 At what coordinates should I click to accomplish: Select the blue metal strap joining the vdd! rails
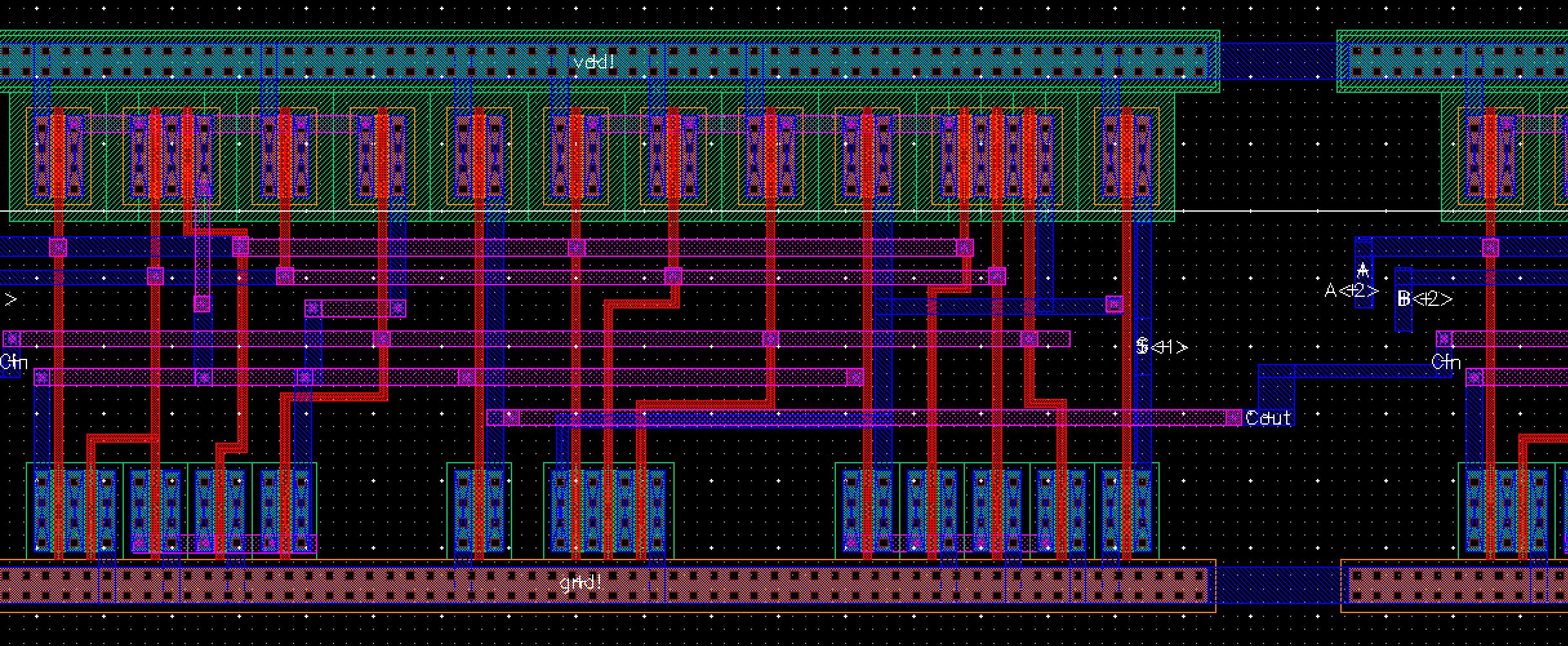pyautogui.click(x=1278, y=61)
